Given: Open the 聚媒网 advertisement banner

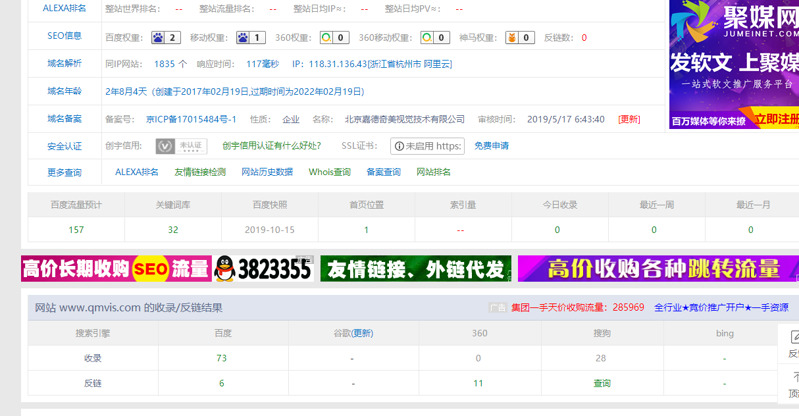Looking at the screenshot, I should tap(734, 64).
